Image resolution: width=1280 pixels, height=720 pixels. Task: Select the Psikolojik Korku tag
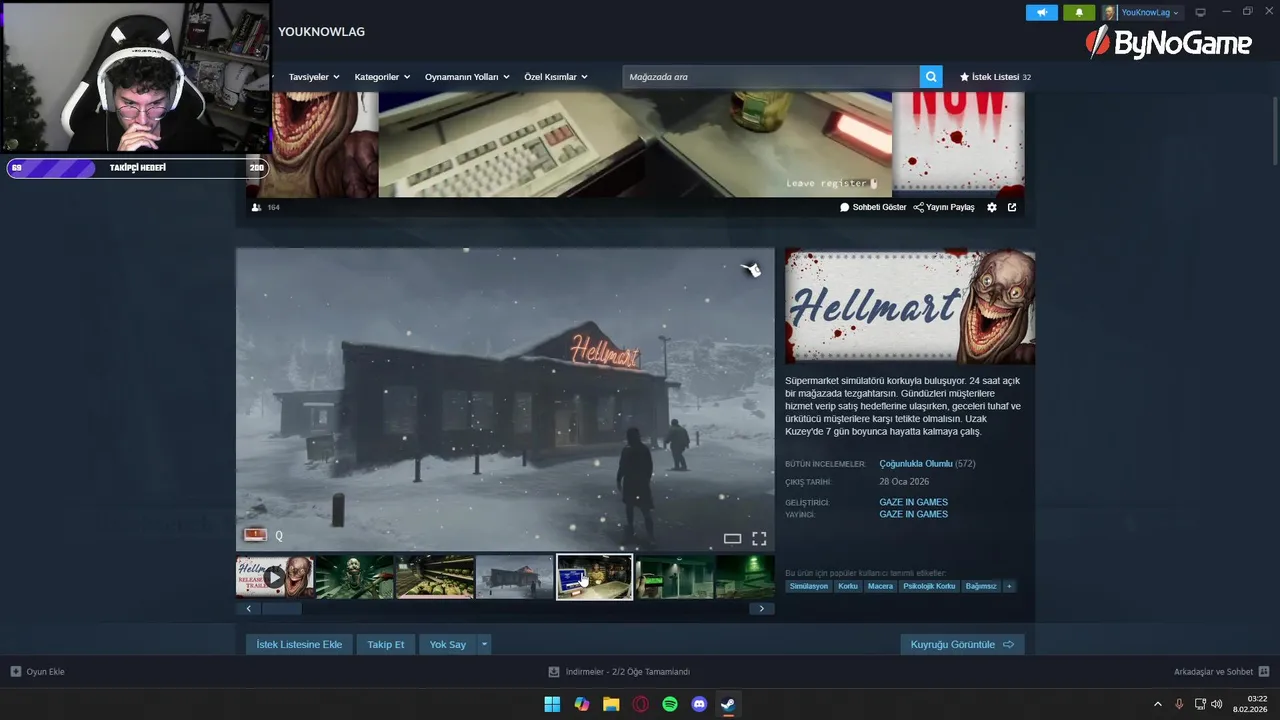tap(930, 586)
